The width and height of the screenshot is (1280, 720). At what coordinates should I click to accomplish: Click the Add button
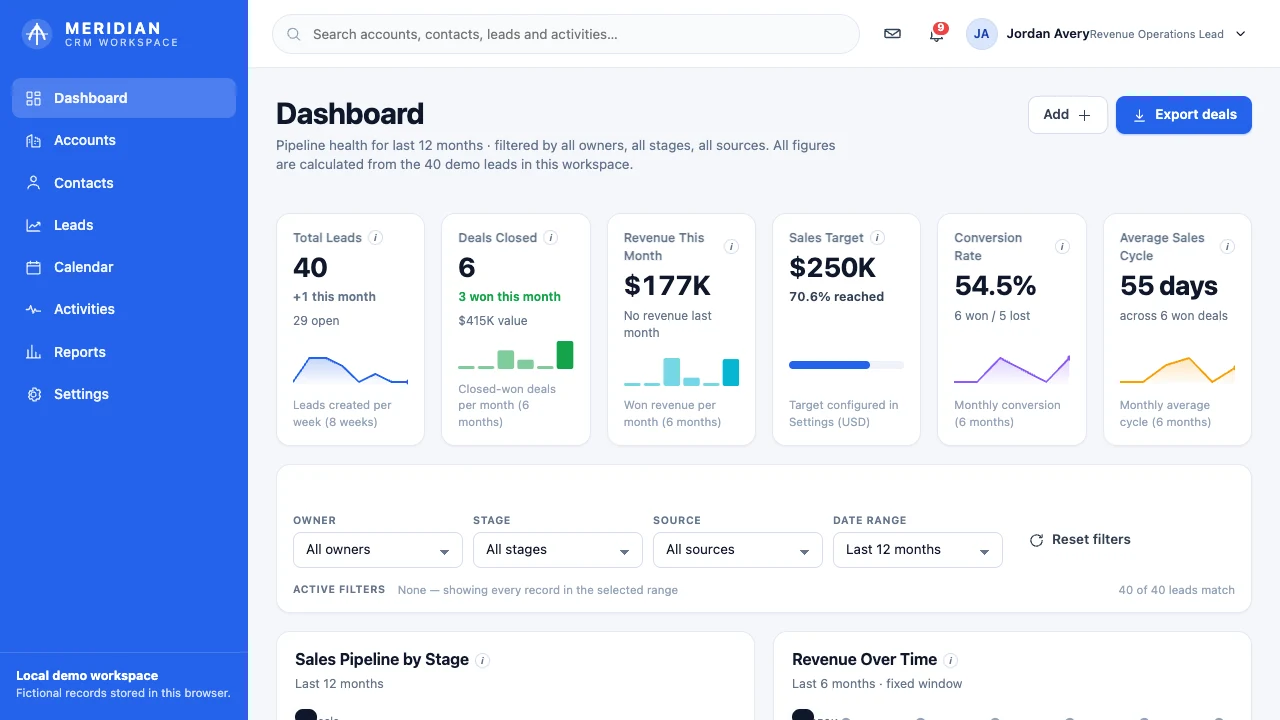(x=1068, y=115)
